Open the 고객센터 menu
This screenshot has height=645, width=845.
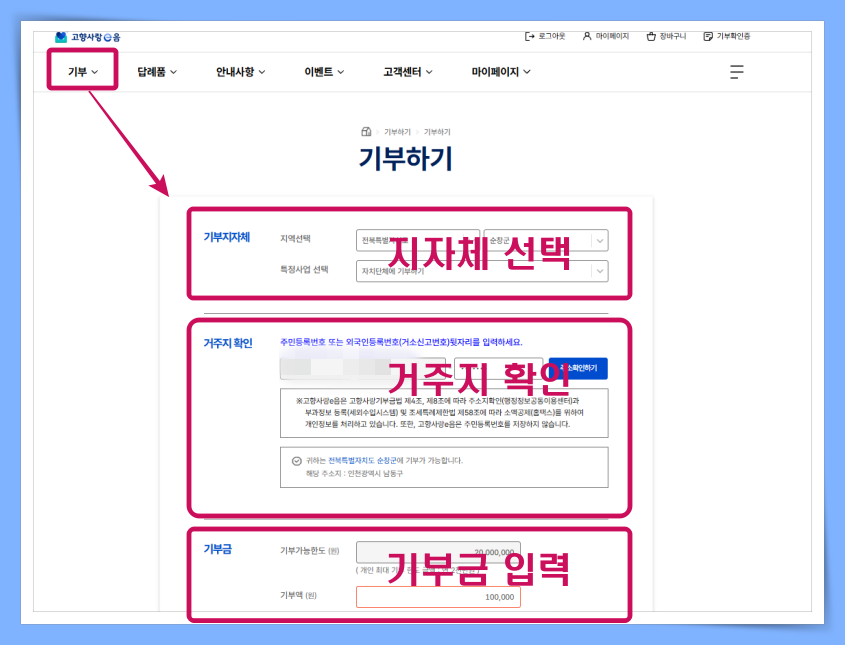click(x=407, y=72)
